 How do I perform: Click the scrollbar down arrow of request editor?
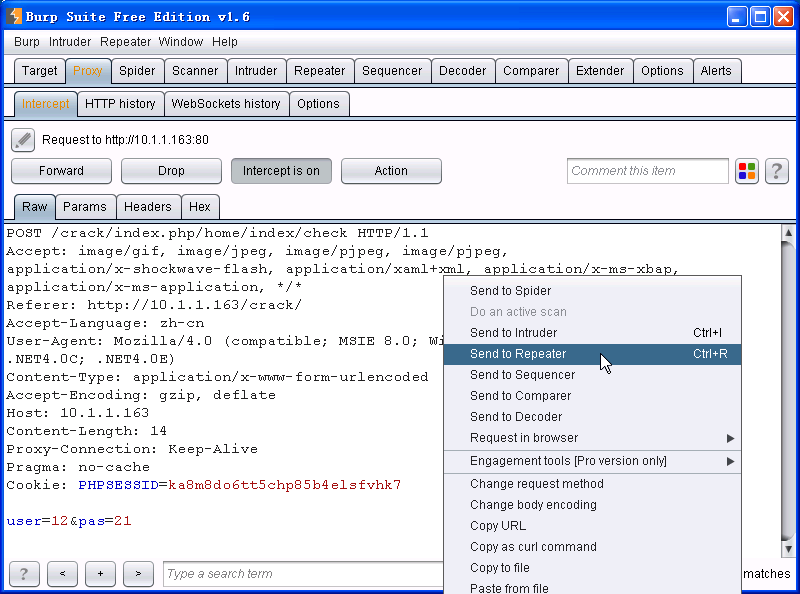pyautogui.click(x=788, y=549)
